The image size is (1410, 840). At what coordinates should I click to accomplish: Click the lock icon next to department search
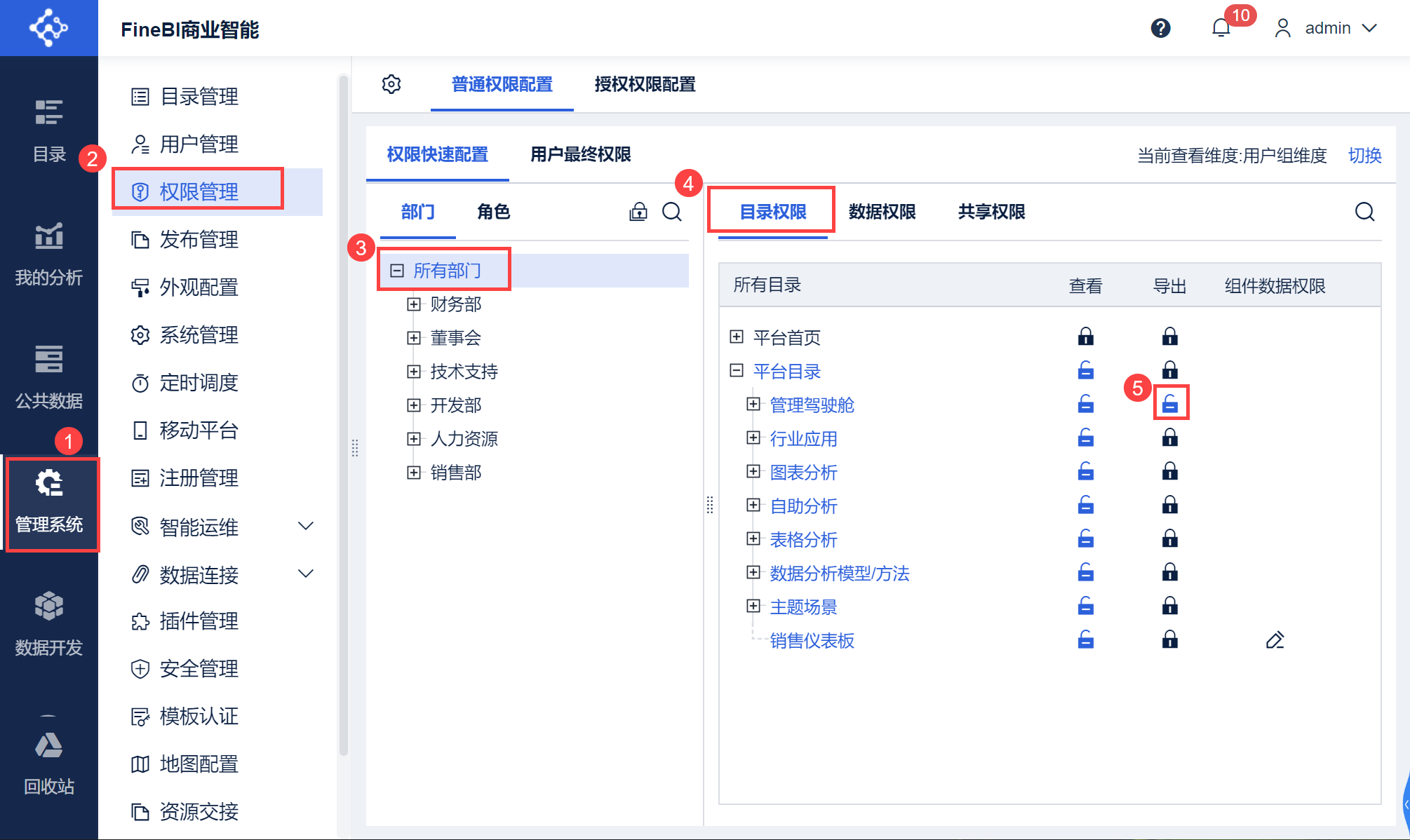click(x=638, y=212)
